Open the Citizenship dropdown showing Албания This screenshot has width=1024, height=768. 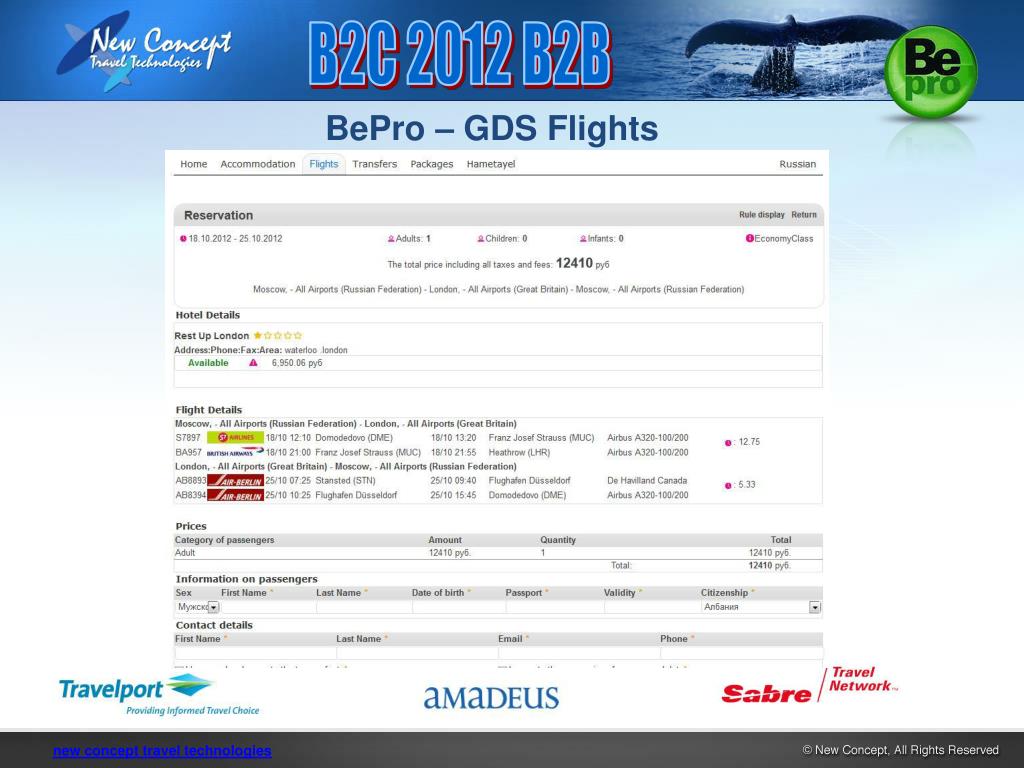[x=761, y=607]
